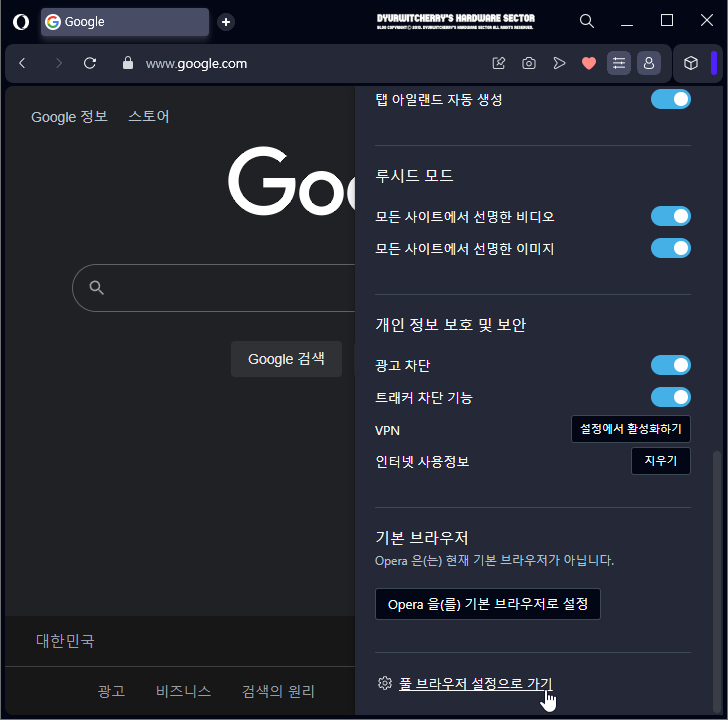Go forward to next page
Screen dimensions: 728x720
(58, 63)
